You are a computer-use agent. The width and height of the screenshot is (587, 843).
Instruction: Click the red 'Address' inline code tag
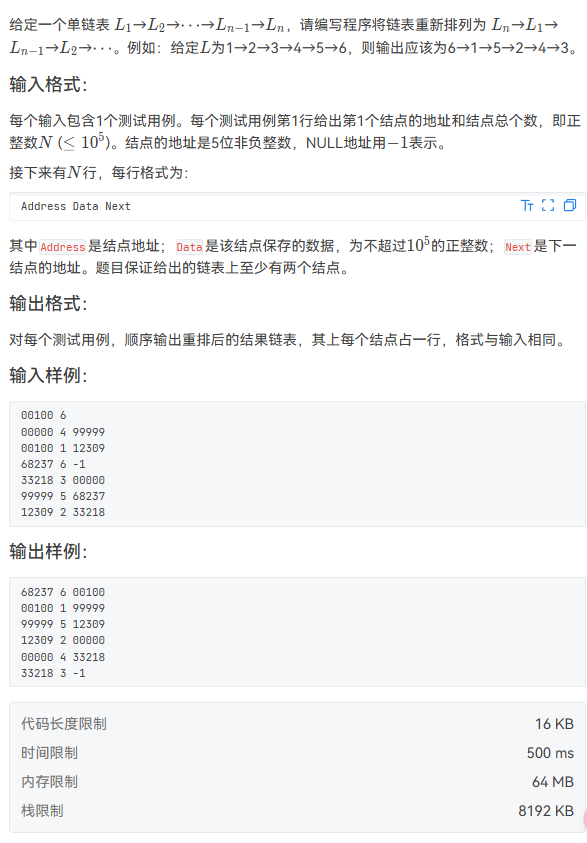[x=62, y=247]
